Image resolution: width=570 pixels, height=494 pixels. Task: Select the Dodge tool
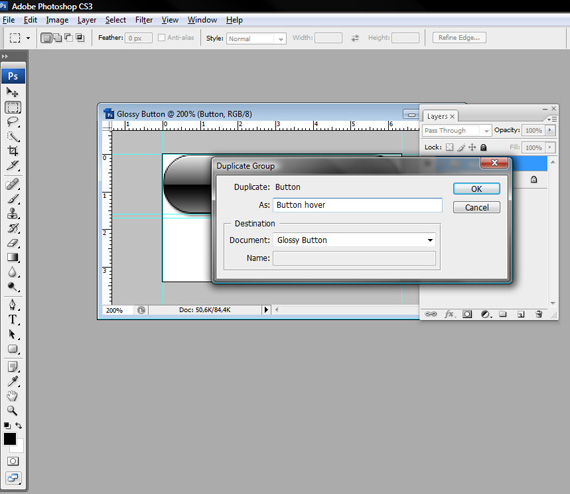tap(13, 287)
